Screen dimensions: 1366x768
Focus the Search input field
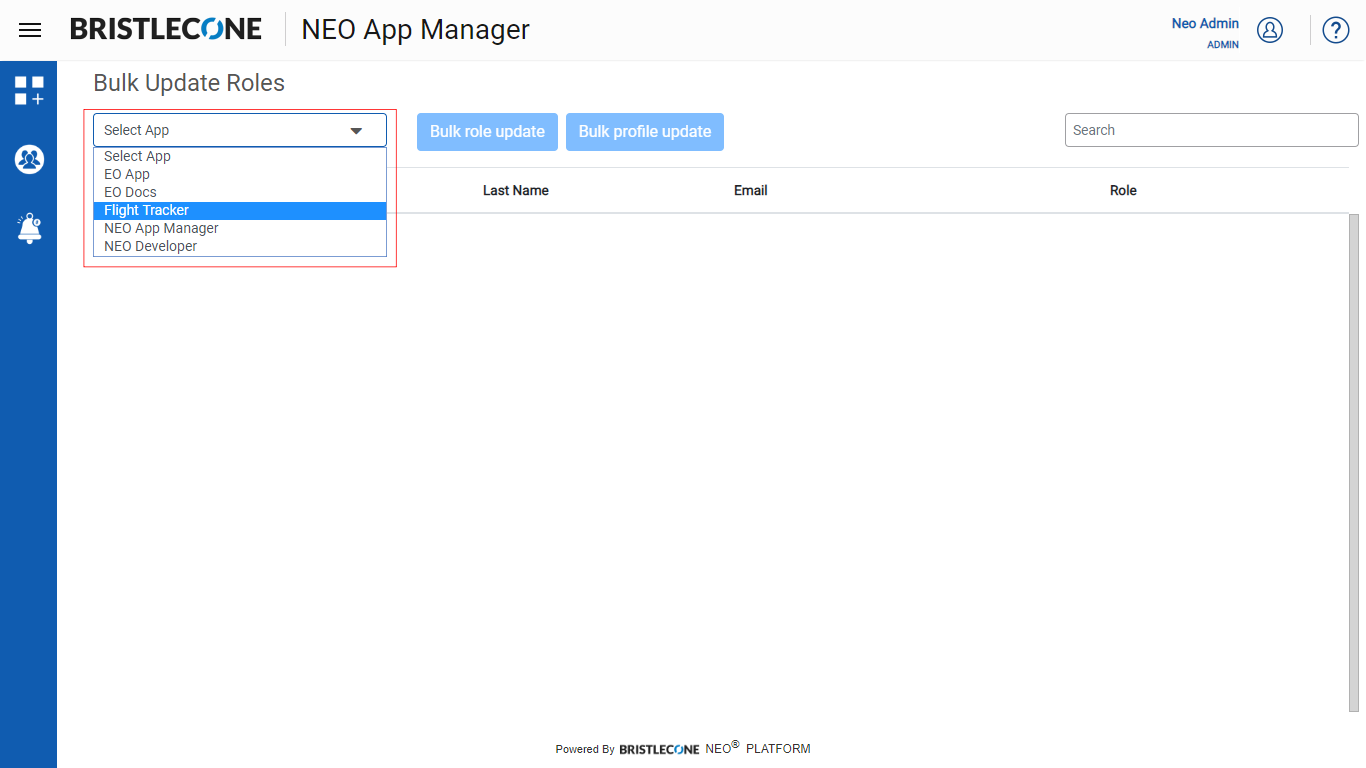tap(1211, 130)
